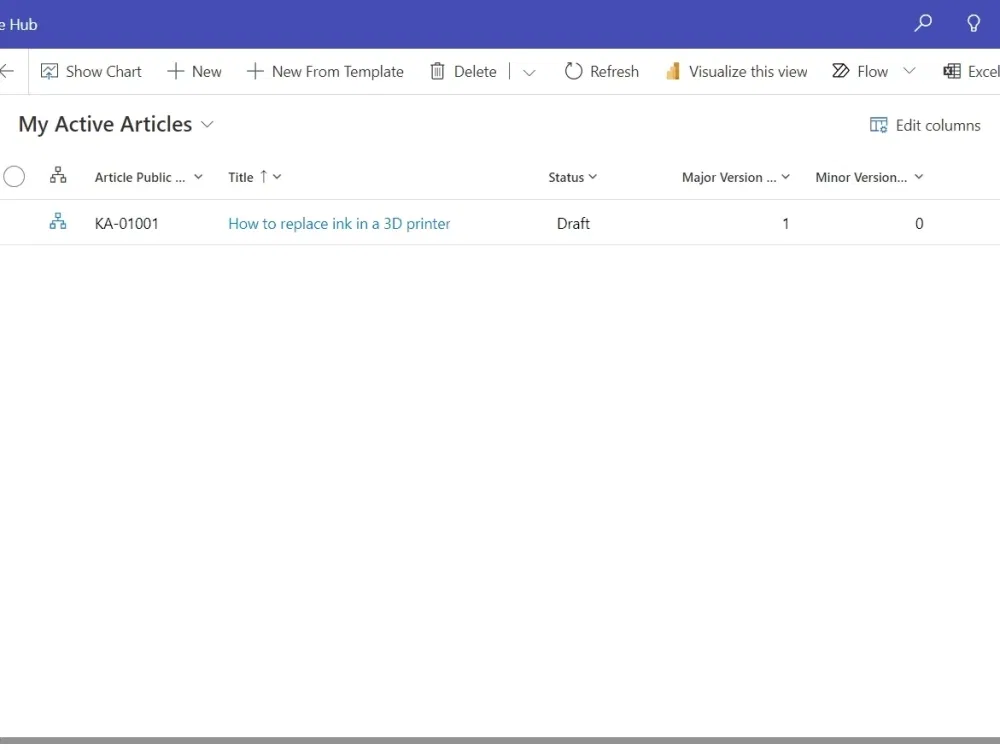Open 'How to replace ink in a 3D printer'

pyautogui.click(x=339, y=224)
